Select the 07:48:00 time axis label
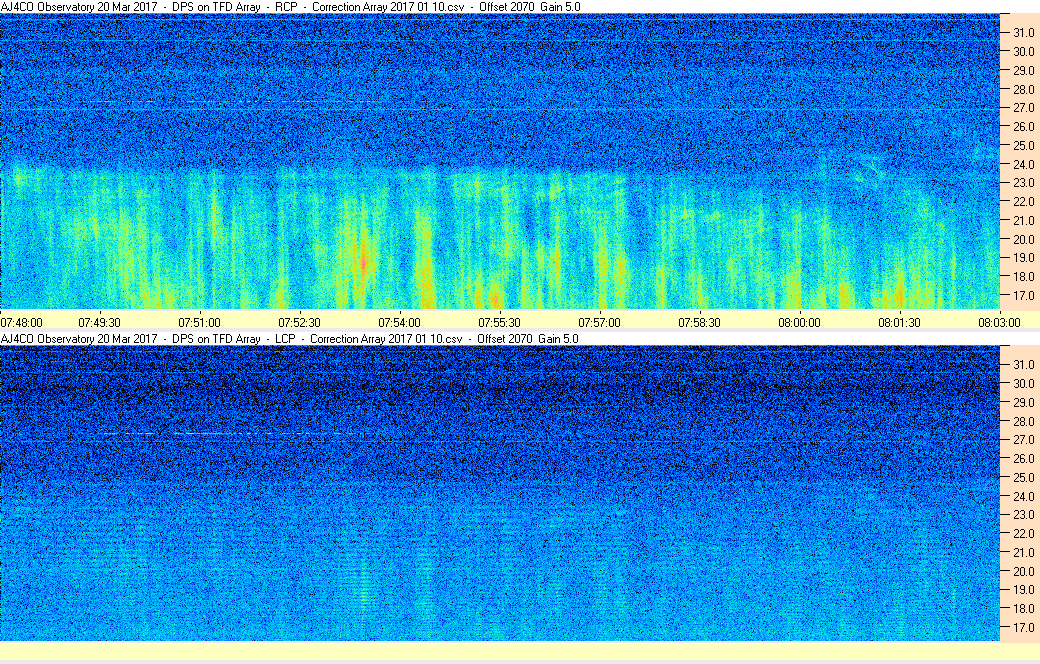 (21, 322)
